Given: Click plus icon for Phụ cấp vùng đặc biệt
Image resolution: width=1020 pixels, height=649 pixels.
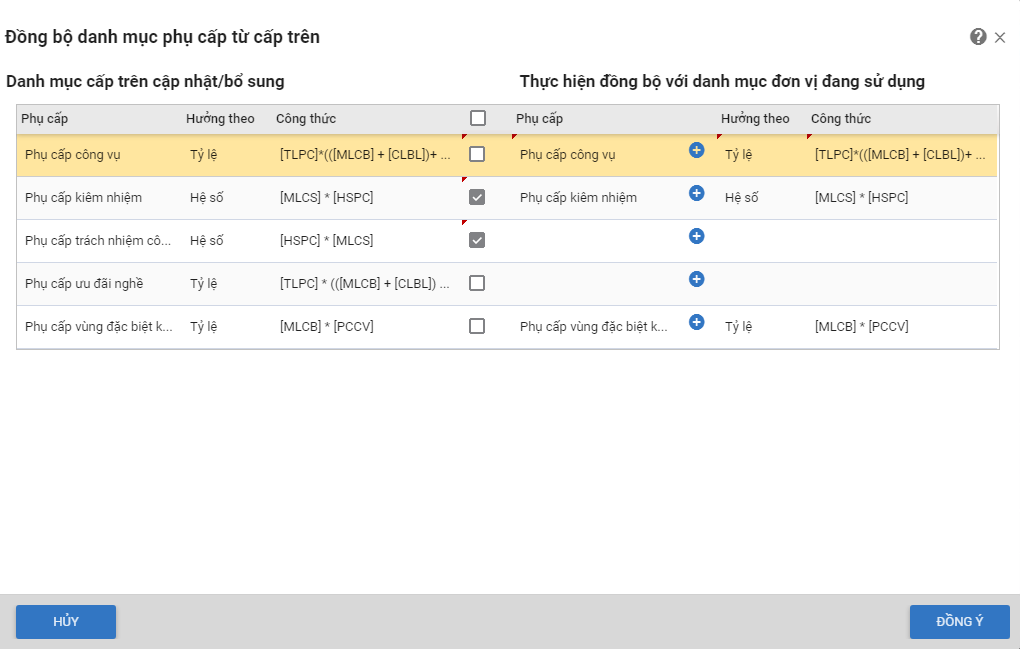Looking at the screenshot, I should (x=697, y=322).
